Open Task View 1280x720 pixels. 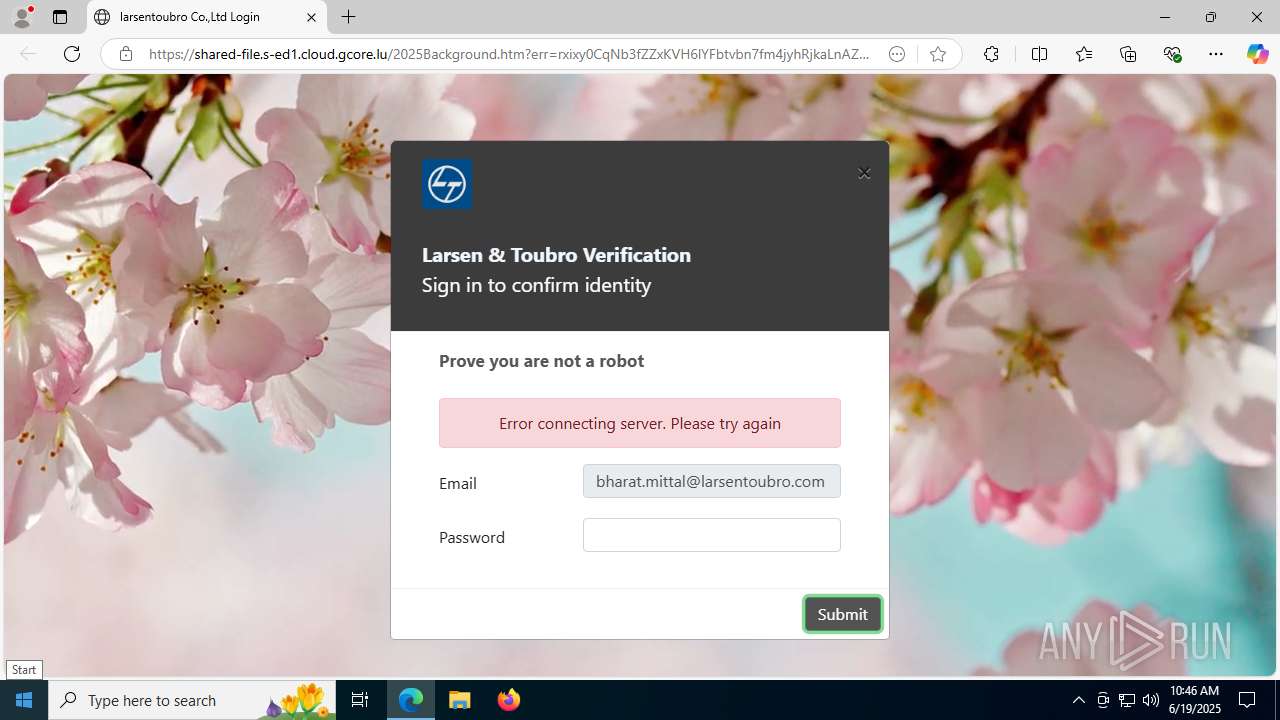(x=360, y=700)
